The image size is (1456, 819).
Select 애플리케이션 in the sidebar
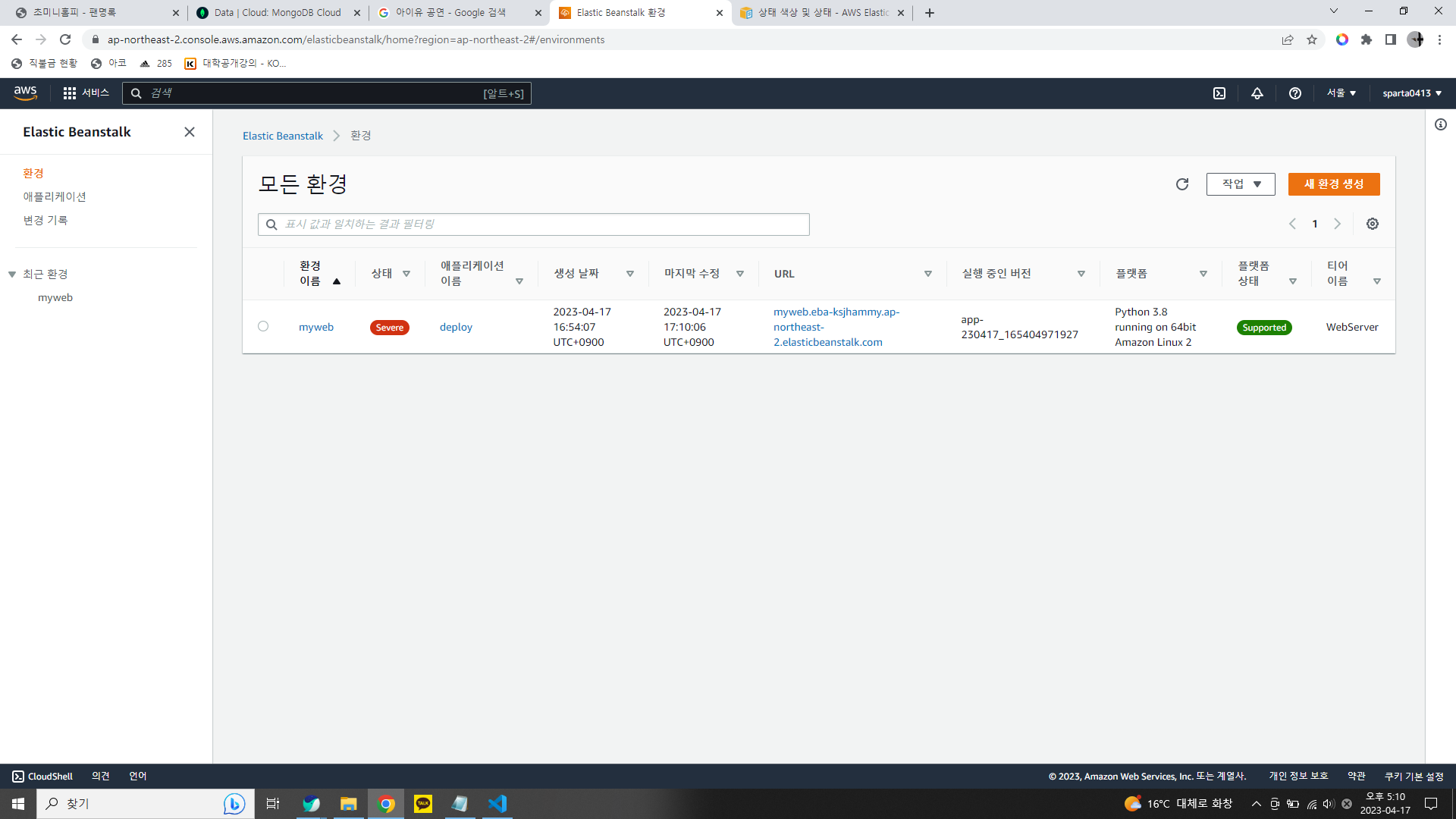click(x=55, y=197)
